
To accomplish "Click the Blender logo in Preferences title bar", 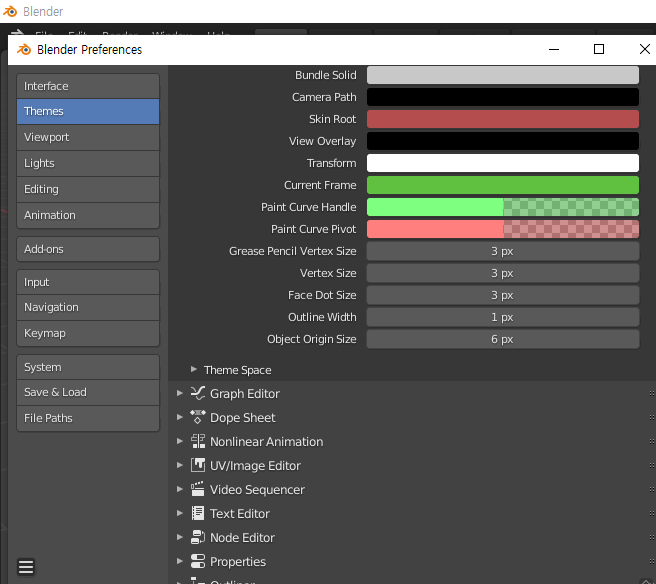I will tap(24, 49).
